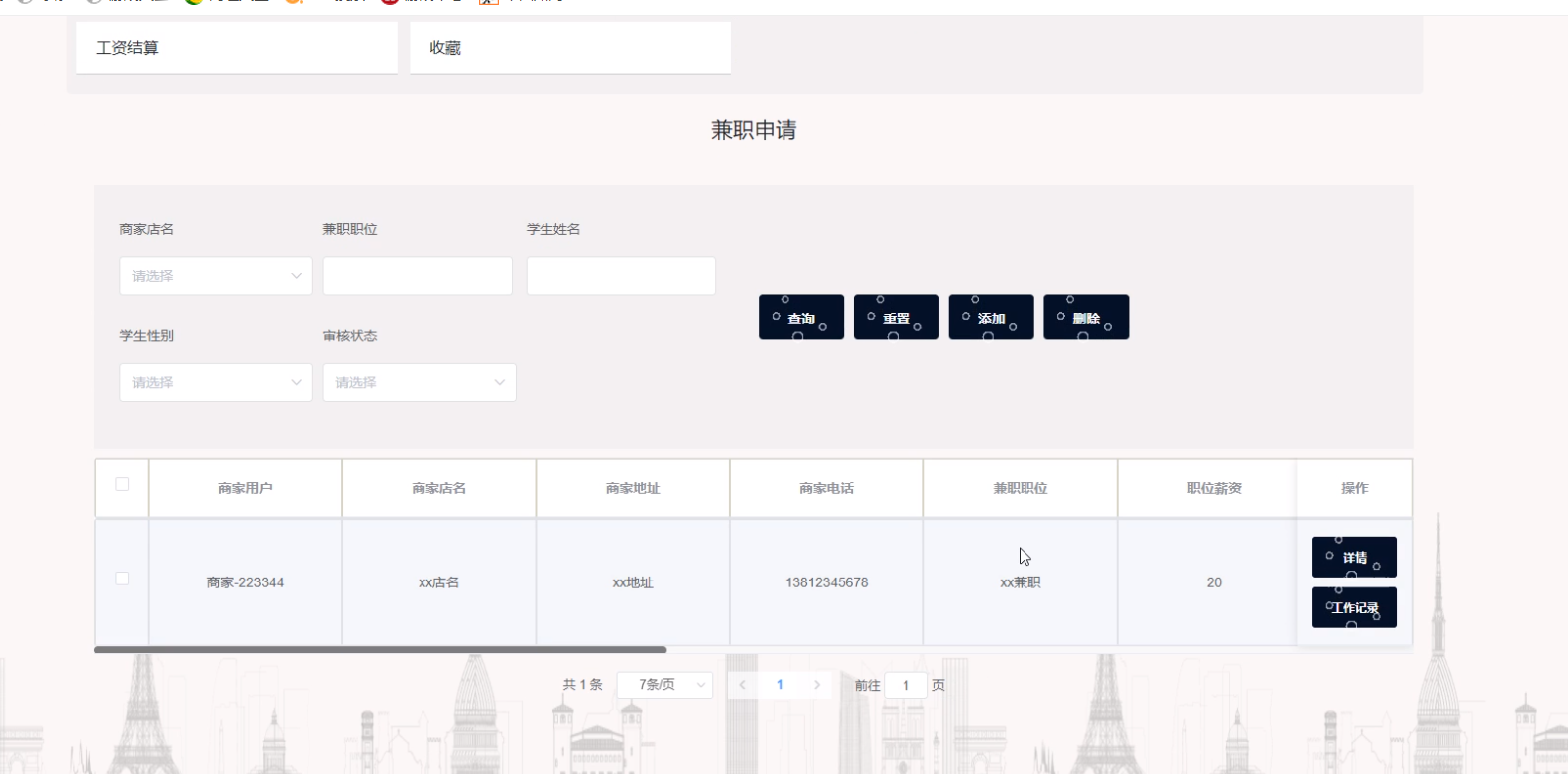Open the 工资结算 menu tab
Screen dimensions: 1568x774
click(237, 48)
